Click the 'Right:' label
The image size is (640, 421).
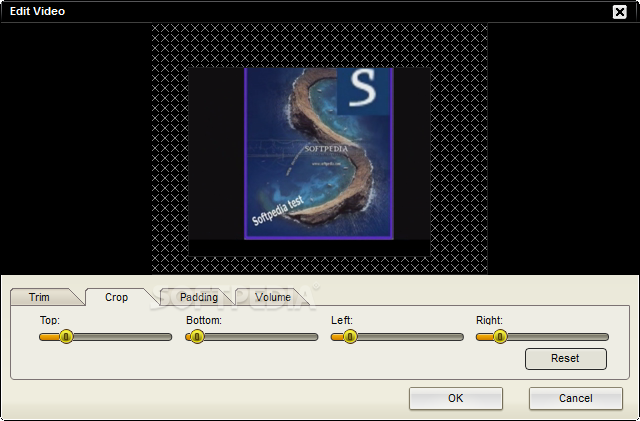point(489,320)
